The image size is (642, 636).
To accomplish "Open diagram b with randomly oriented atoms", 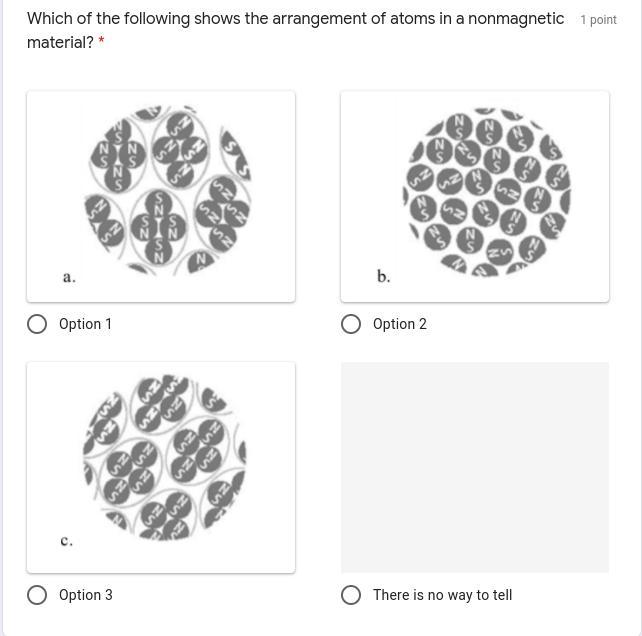I will [x=487, y=192].
